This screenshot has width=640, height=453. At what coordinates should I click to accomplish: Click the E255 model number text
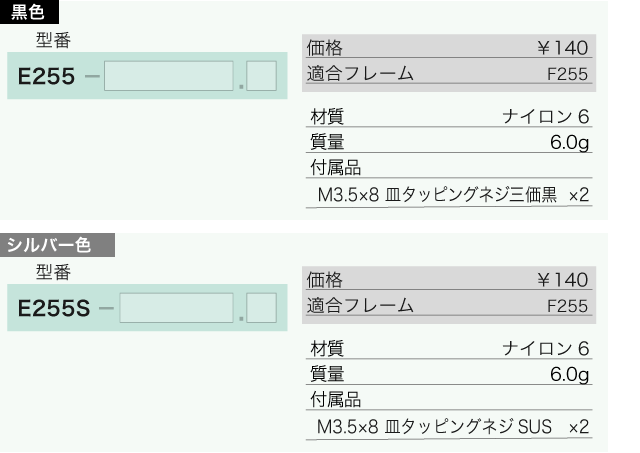click(x=48, y=77)
